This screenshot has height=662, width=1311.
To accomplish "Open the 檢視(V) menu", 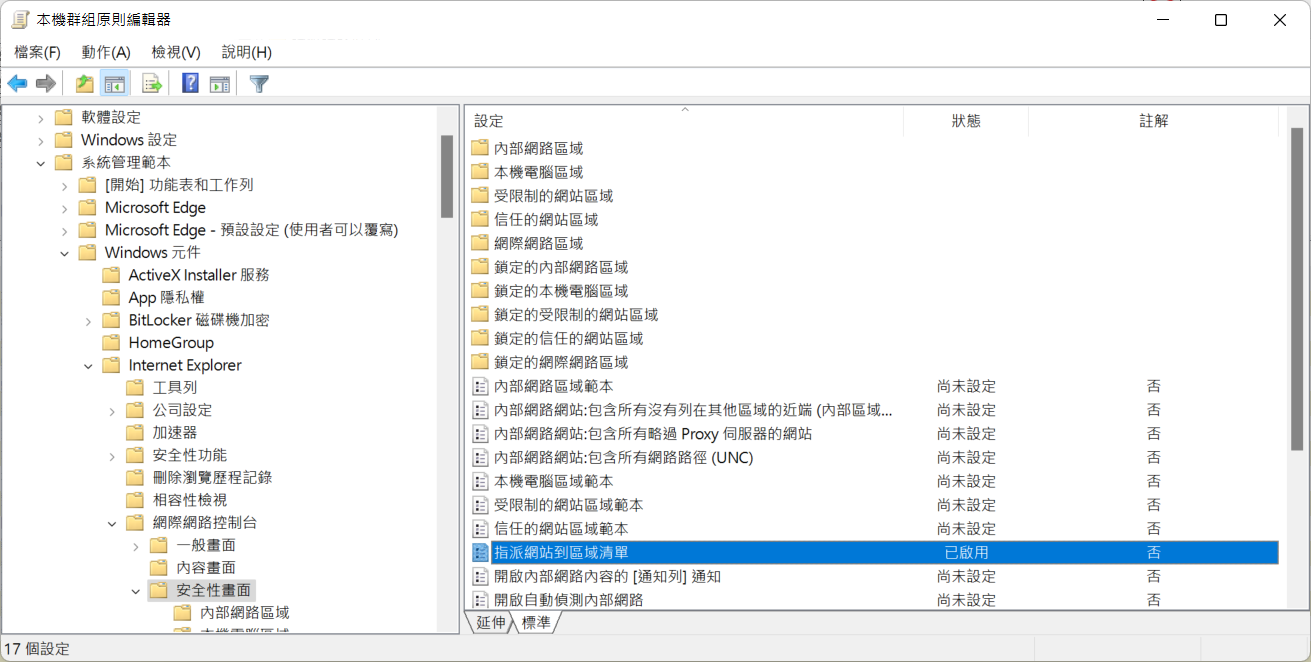I will (x=176, y=52).
